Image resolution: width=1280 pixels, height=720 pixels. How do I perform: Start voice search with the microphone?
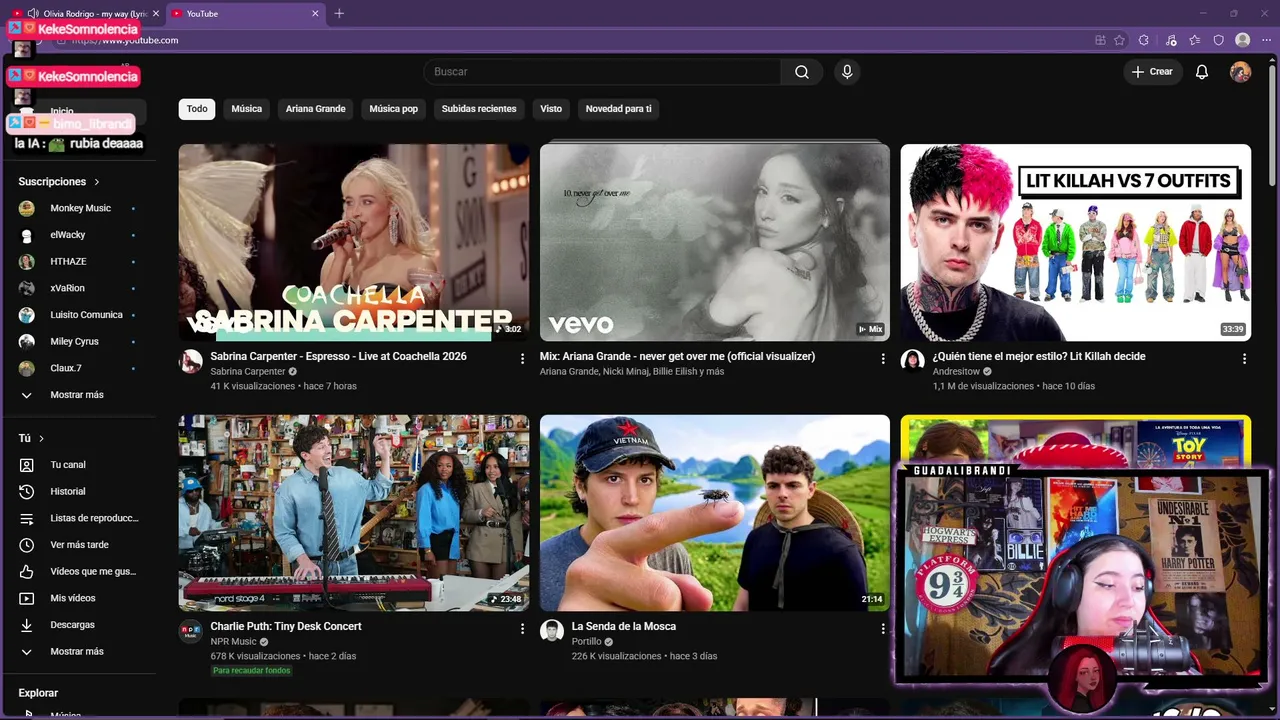click(847, 72)
